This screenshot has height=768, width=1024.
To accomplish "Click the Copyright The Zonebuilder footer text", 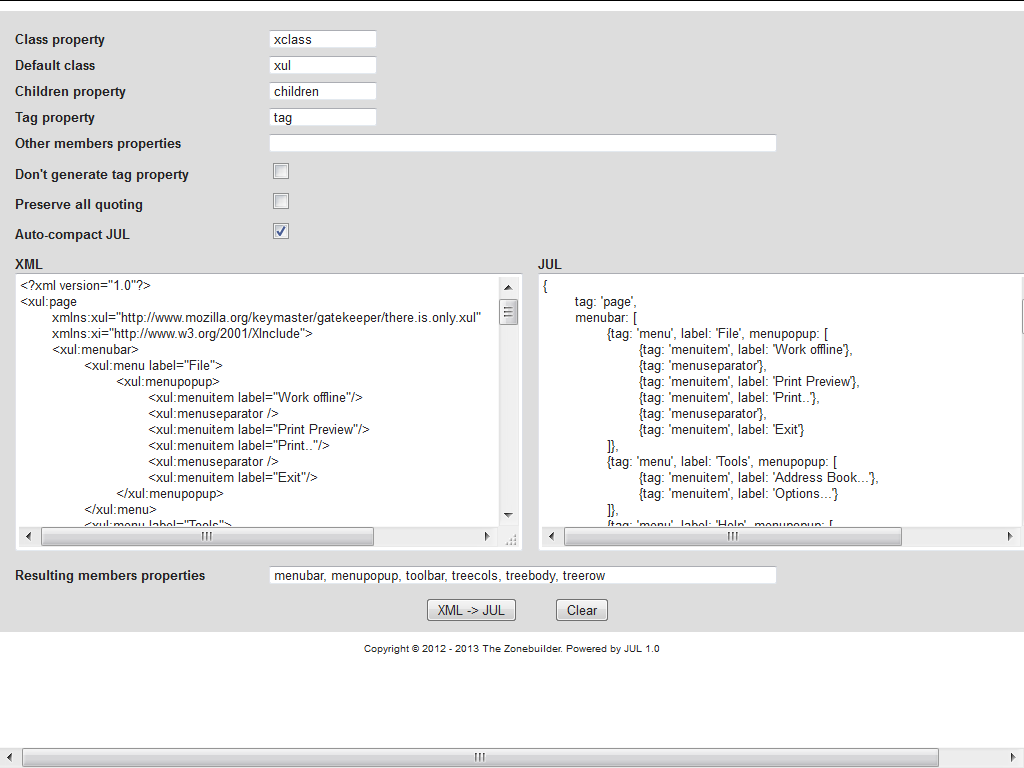I will click(x=512, y=648).
